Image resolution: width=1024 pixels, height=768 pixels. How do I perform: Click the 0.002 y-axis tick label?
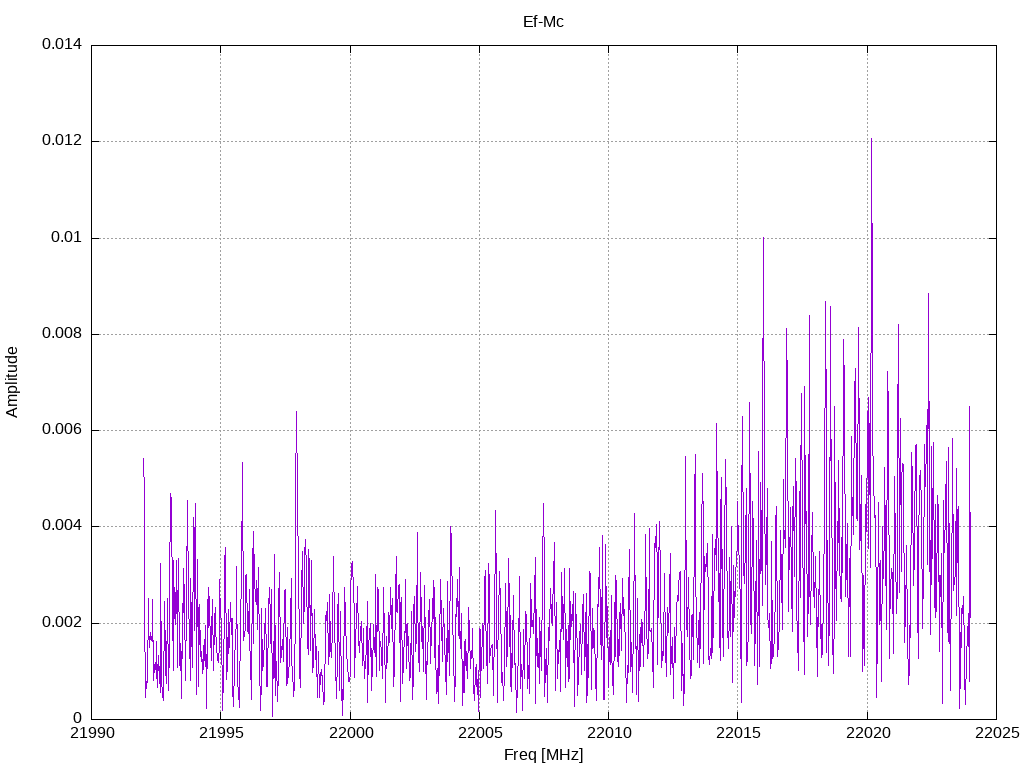click(x=61, y=623)
